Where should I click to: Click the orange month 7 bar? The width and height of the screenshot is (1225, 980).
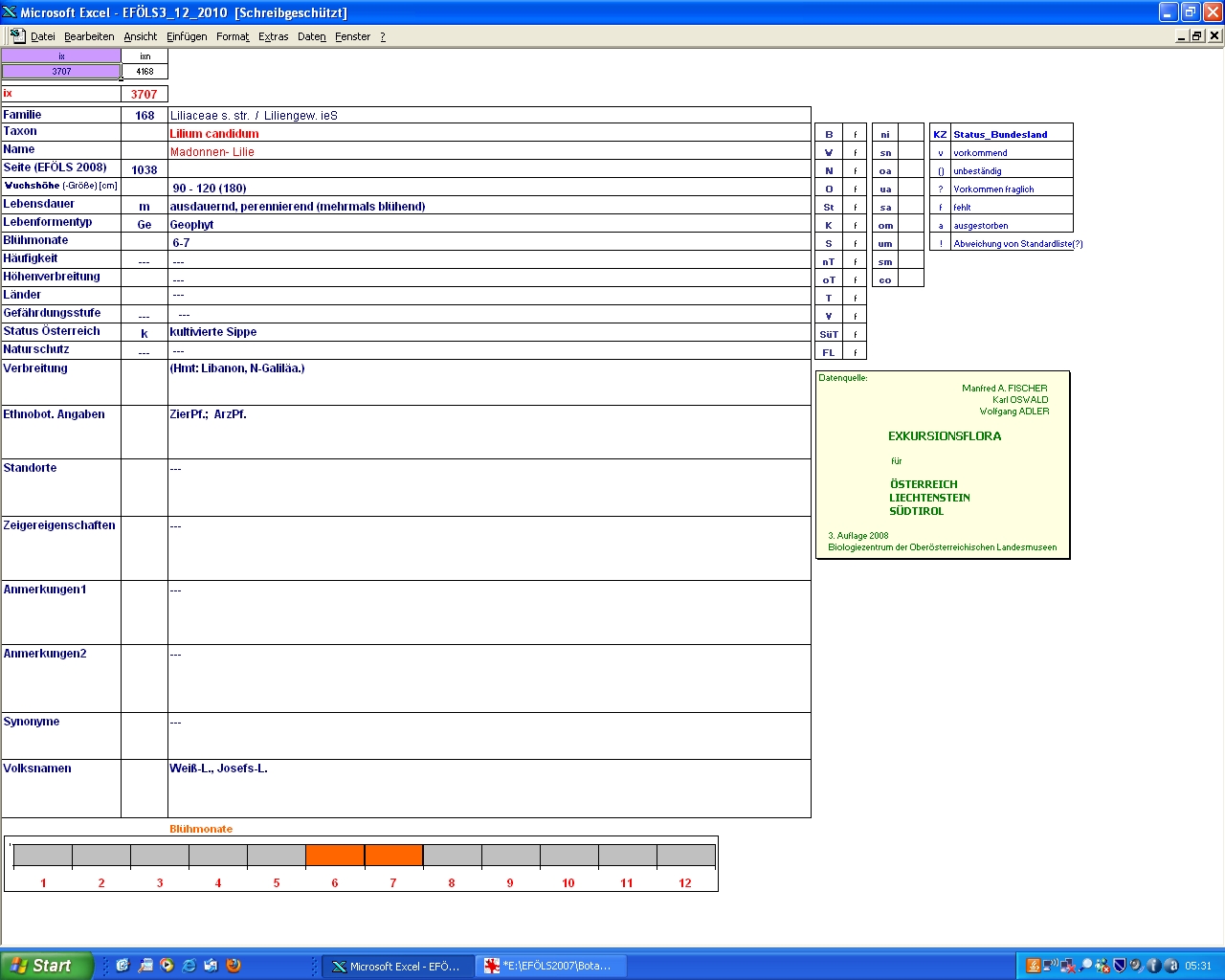[x=393, y=856]
